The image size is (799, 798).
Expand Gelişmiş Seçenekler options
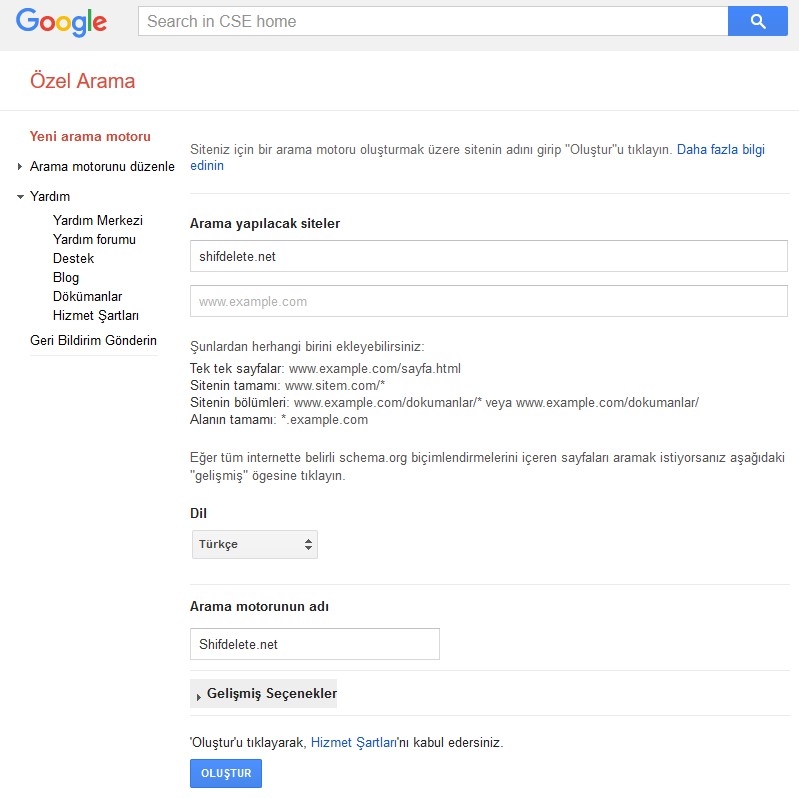[x=263, y=694]
